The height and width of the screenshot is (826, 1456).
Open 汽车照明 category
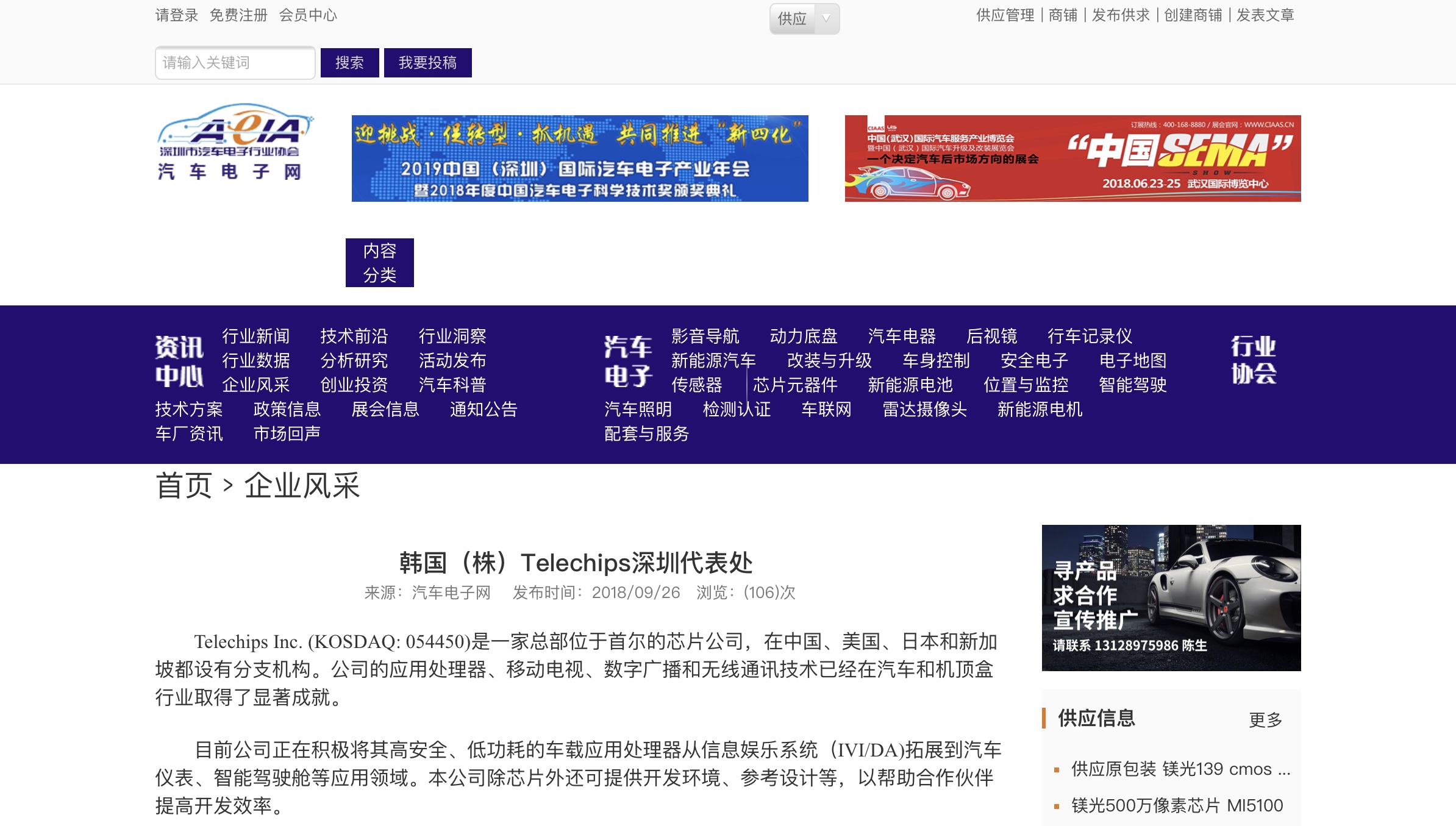coord(638,409)
